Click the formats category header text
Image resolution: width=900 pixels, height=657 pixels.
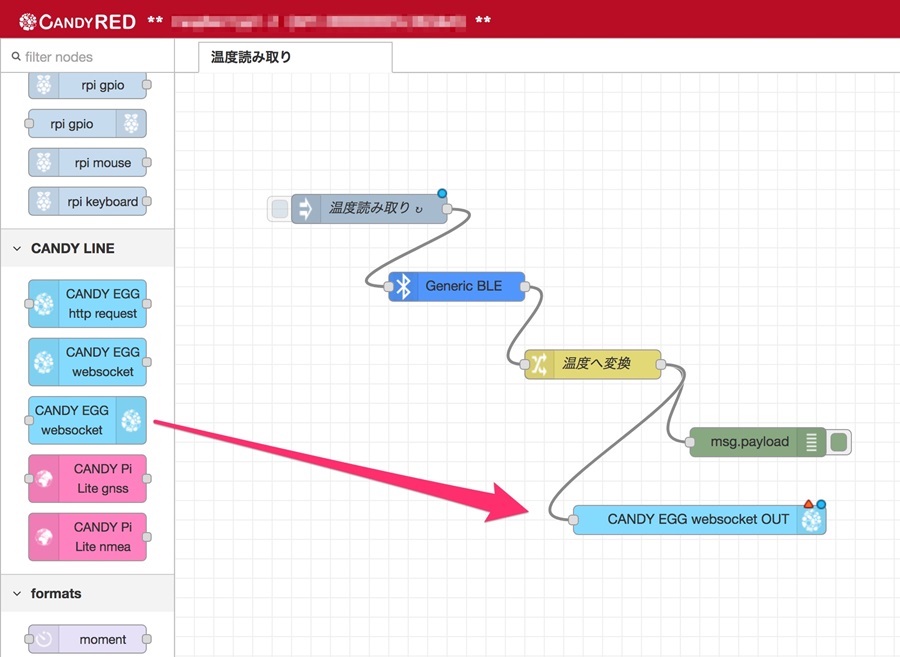(x=56, y=593)
